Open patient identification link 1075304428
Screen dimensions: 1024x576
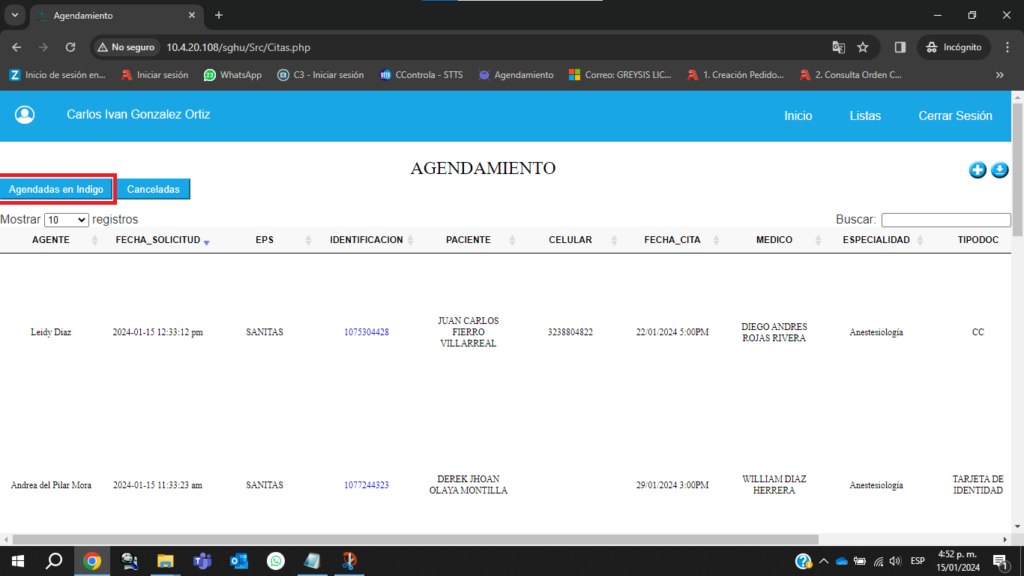click(x=366, y=332)
